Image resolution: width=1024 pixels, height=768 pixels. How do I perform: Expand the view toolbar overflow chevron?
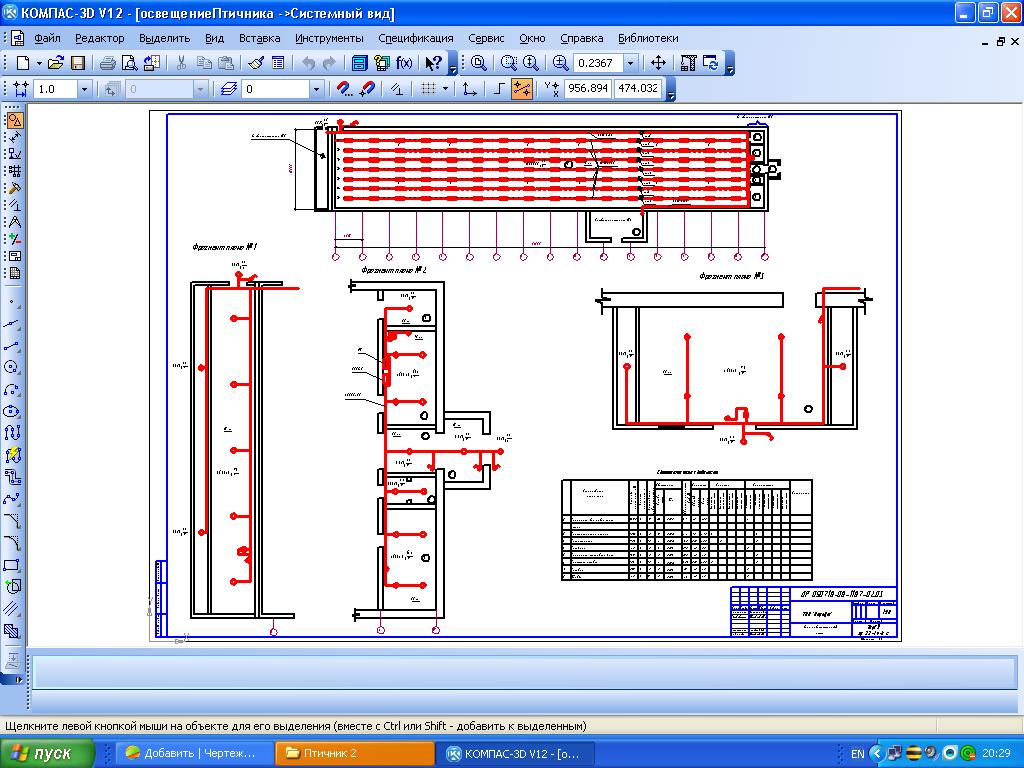[729, 63]
